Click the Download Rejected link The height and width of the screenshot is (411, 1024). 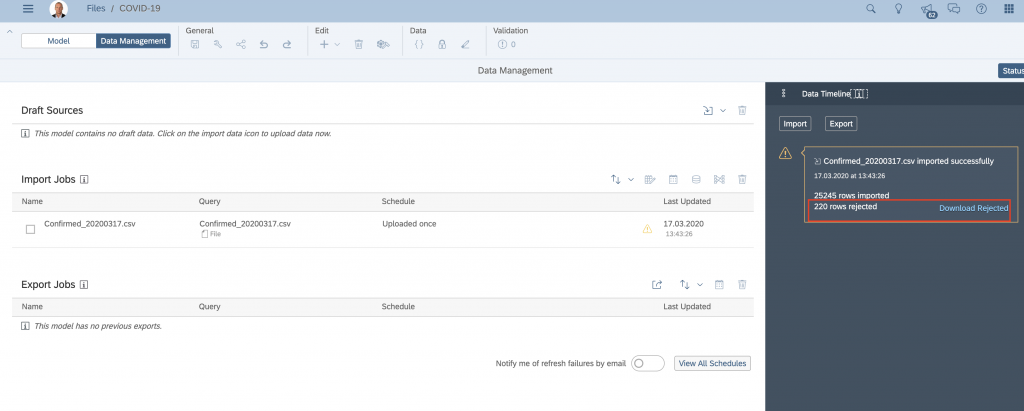tap(974, 208)
